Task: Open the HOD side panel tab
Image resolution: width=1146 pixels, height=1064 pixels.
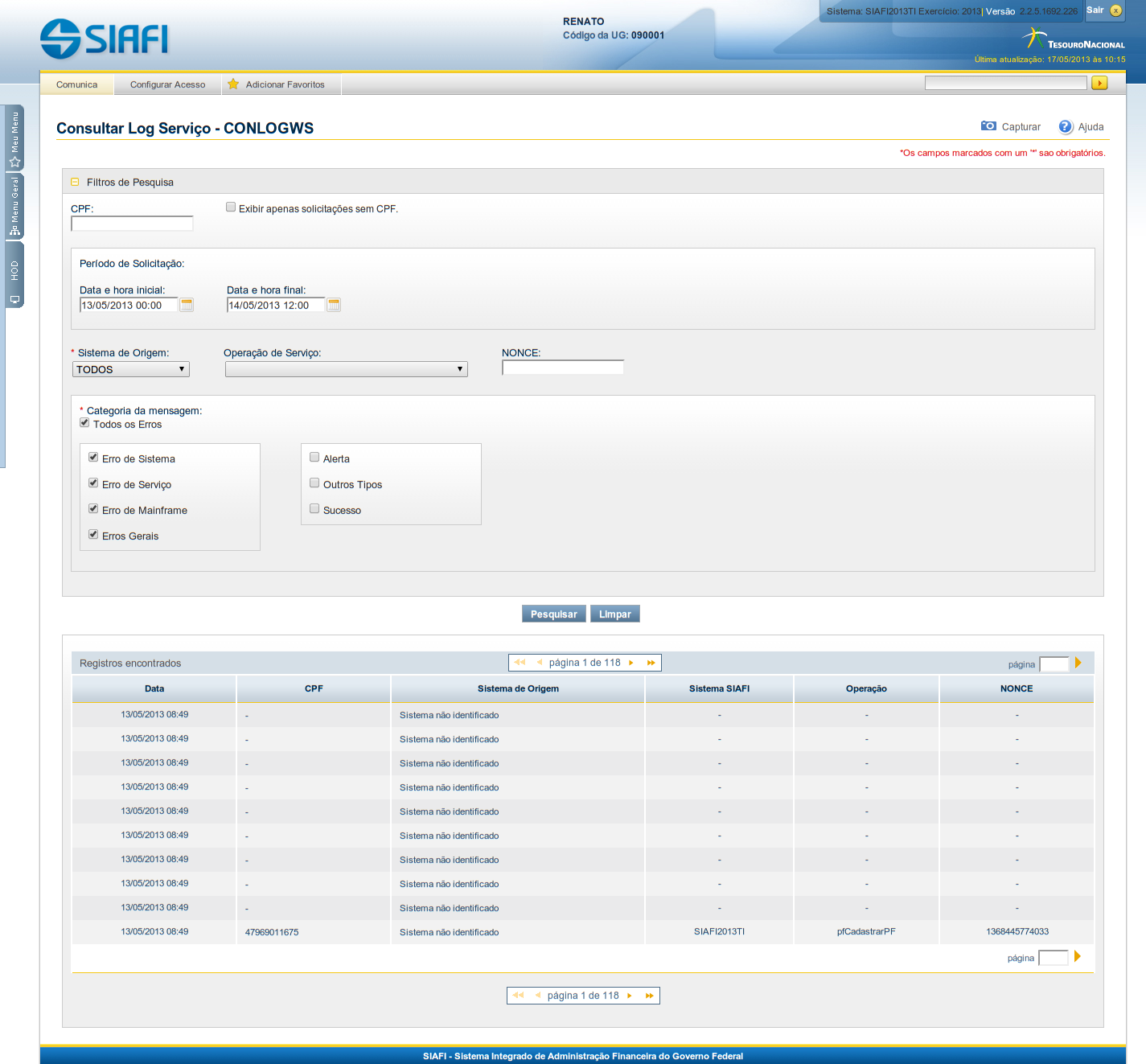Action: 14,276
